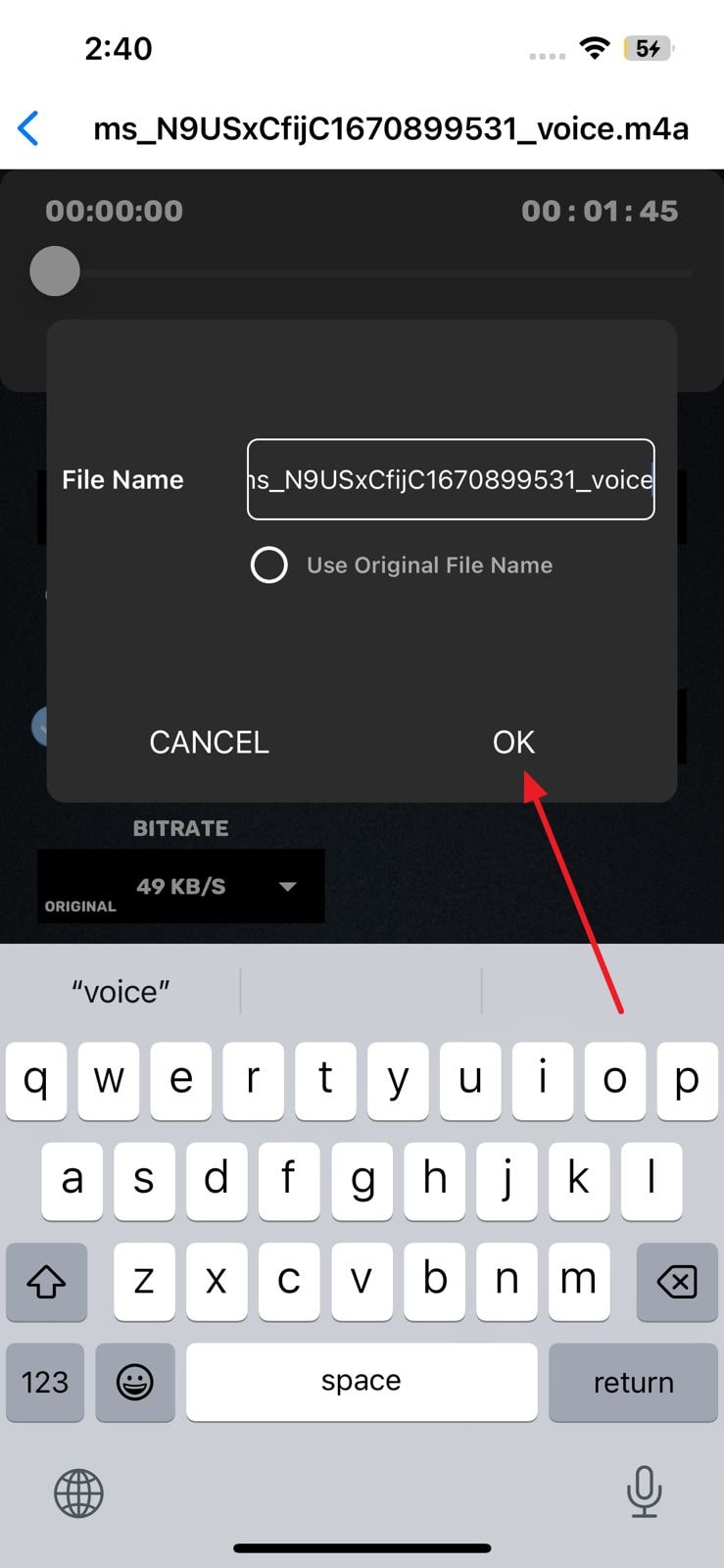Tap the battery status icon

click(649, 48)
